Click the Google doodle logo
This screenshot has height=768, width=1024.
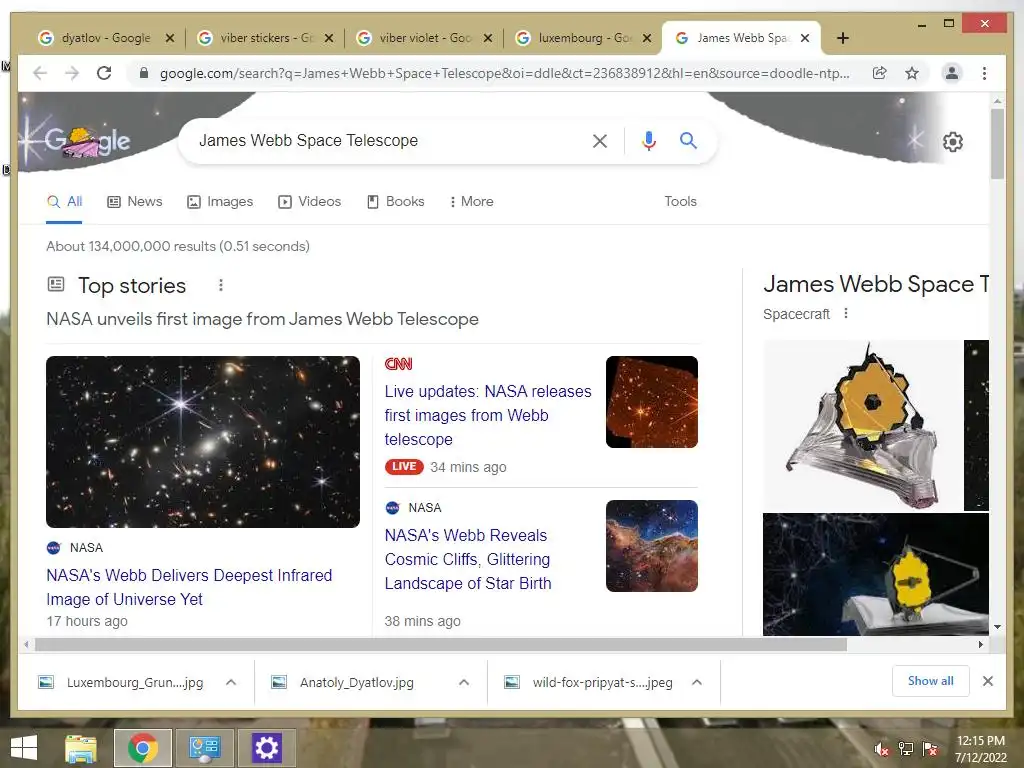[88, 141]
